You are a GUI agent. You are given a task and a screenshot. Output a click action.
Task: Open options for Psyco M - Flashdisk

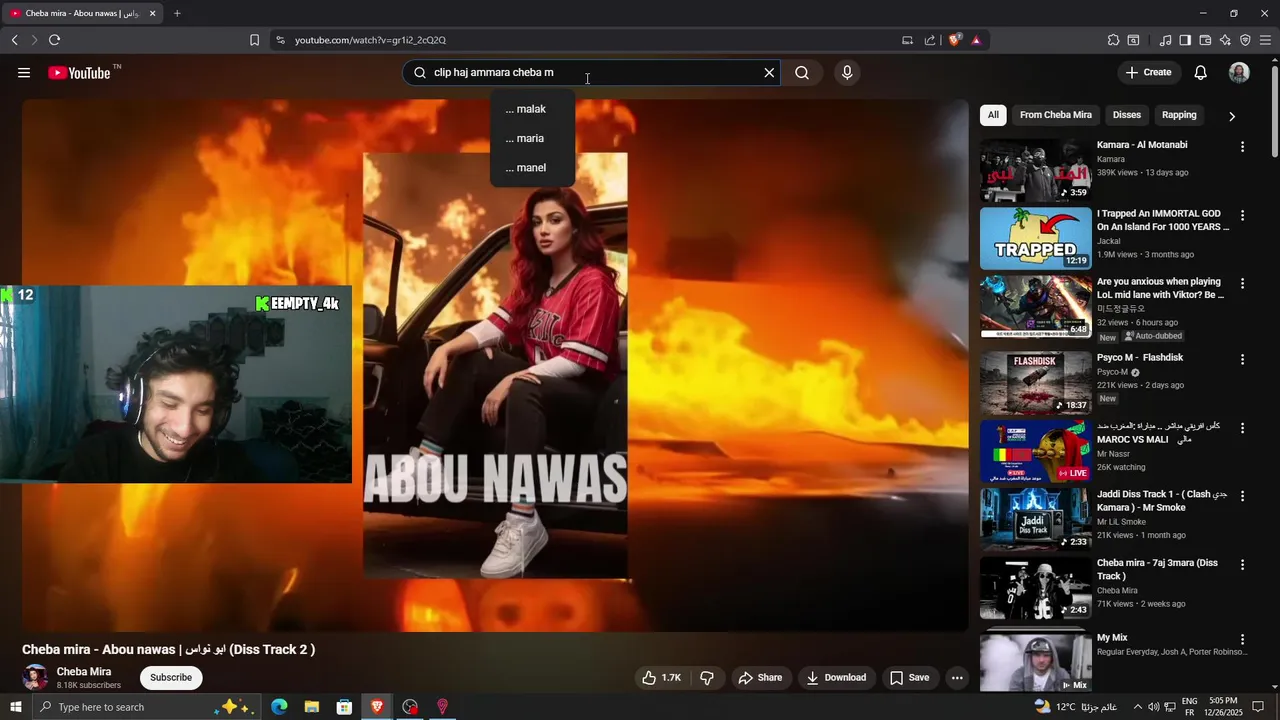[1242, 360]
